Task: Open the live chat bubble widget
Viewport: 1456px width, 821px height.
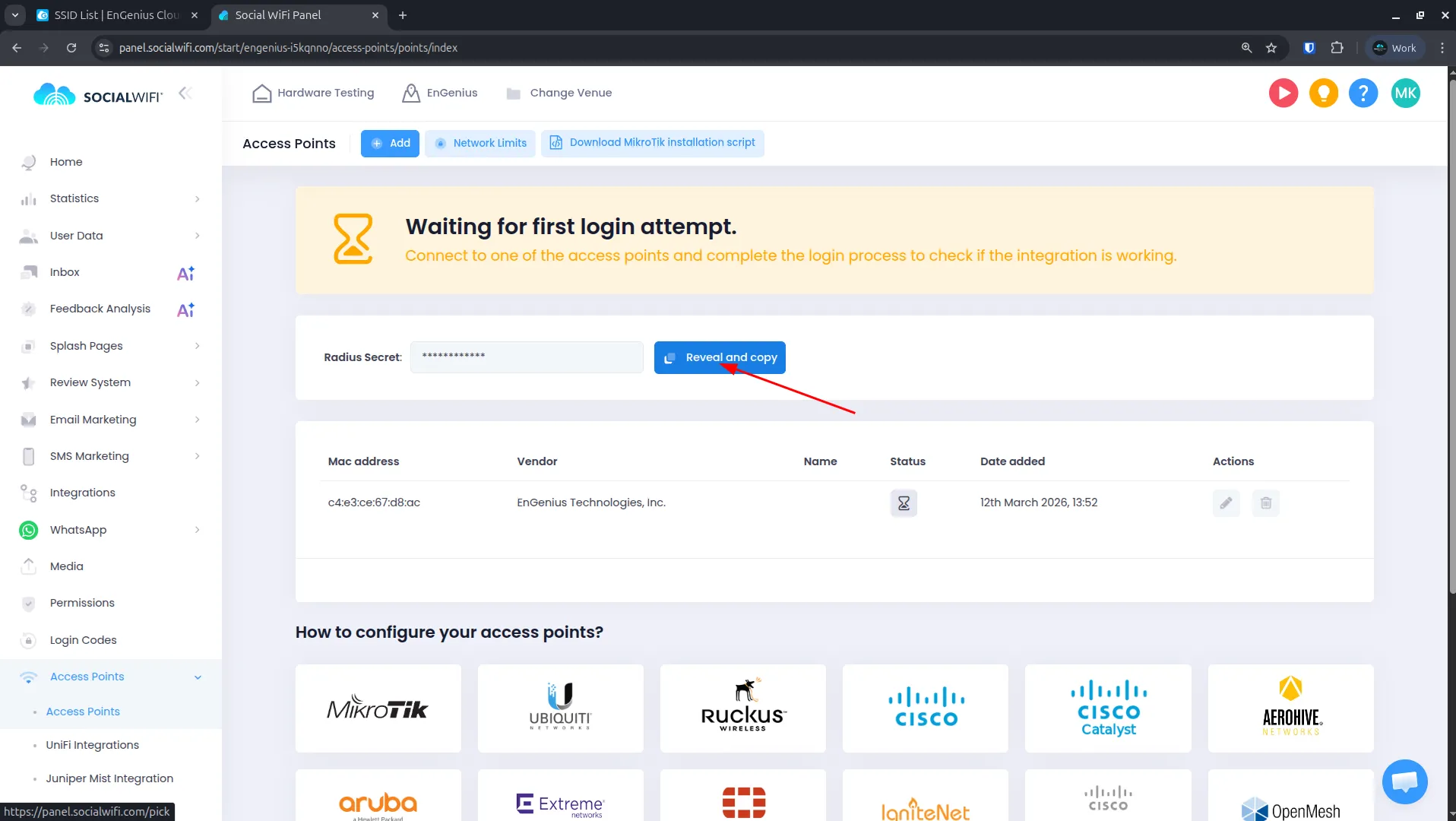Action: 1404,781
